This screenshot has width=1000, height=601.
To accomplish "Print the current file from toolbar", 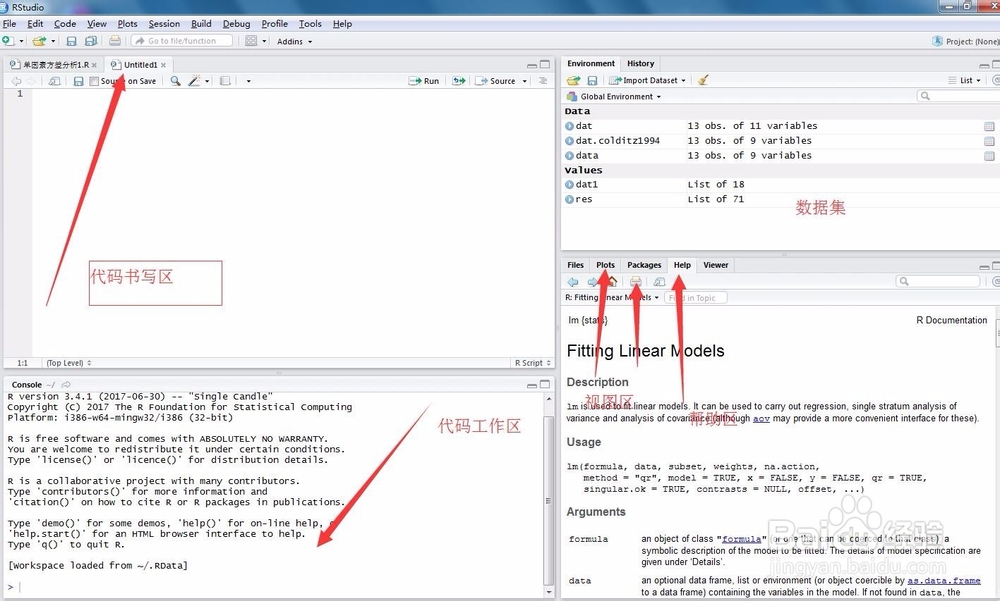I will pos(115,41).
